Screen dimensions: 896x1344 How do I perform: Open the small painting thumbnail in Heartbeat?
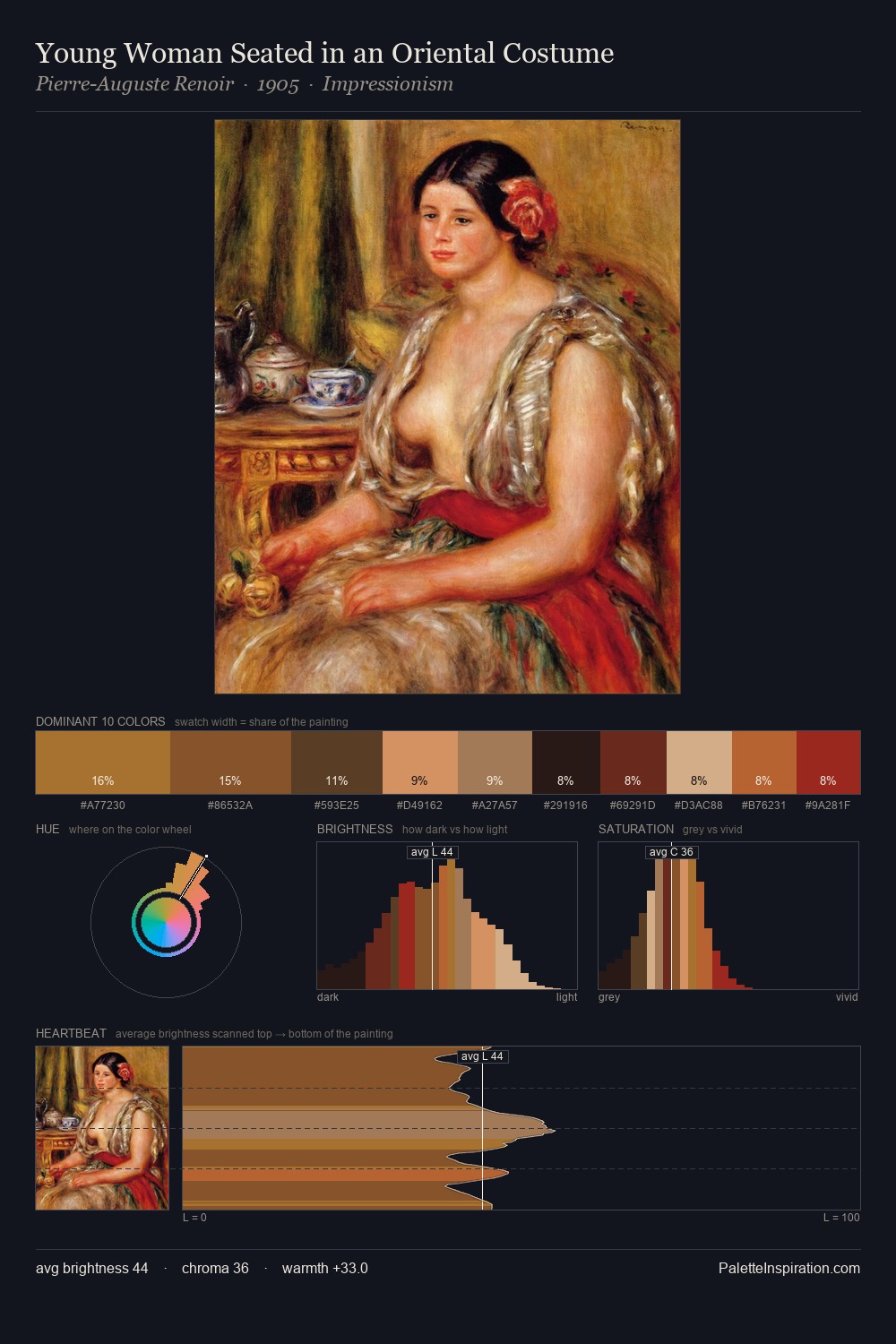pyautogui.click(x=102, y=1128)
